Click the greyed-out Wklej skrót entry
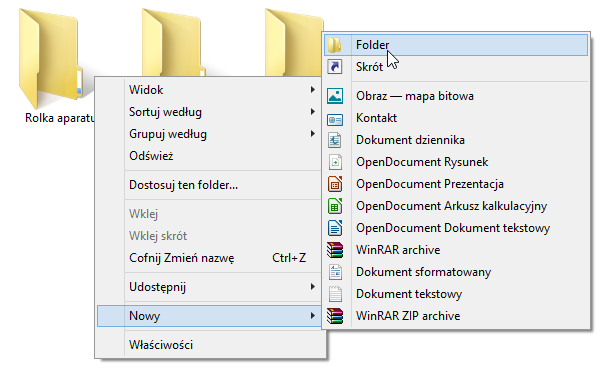The height and width of the screenshot is (371, 604). coord(210,236)
